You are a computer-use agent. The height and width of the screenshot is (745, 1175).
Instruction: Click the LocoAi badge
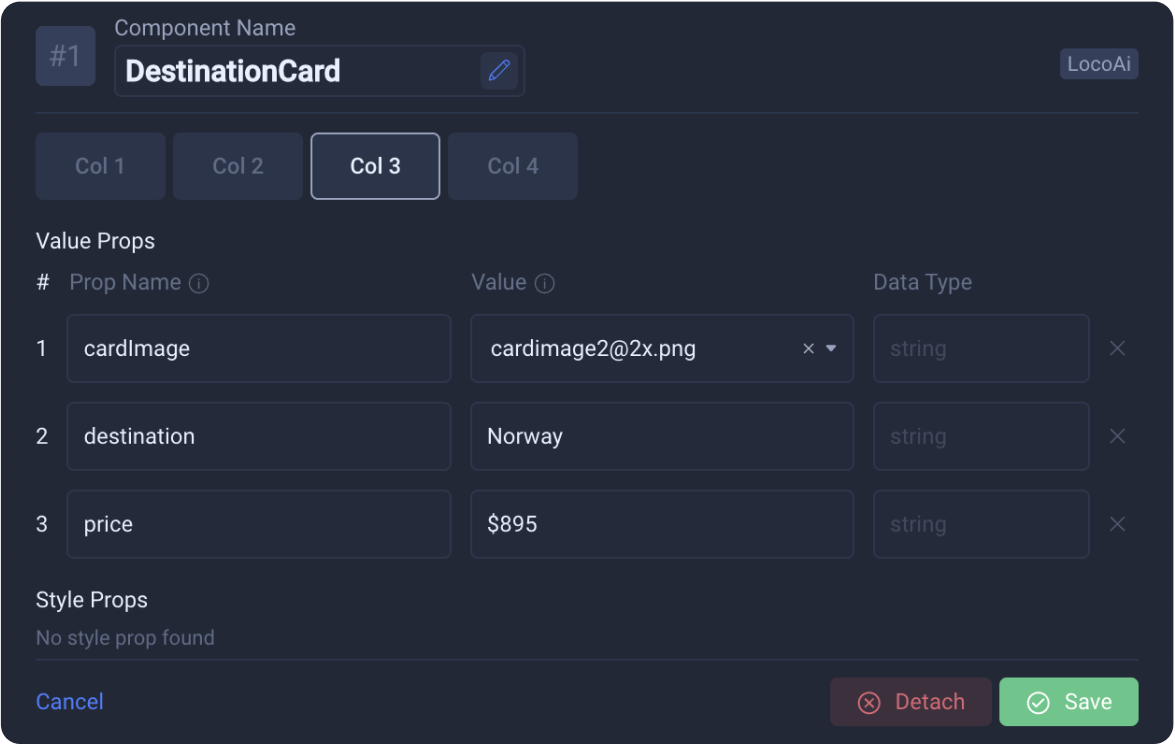coord(1099,64)
